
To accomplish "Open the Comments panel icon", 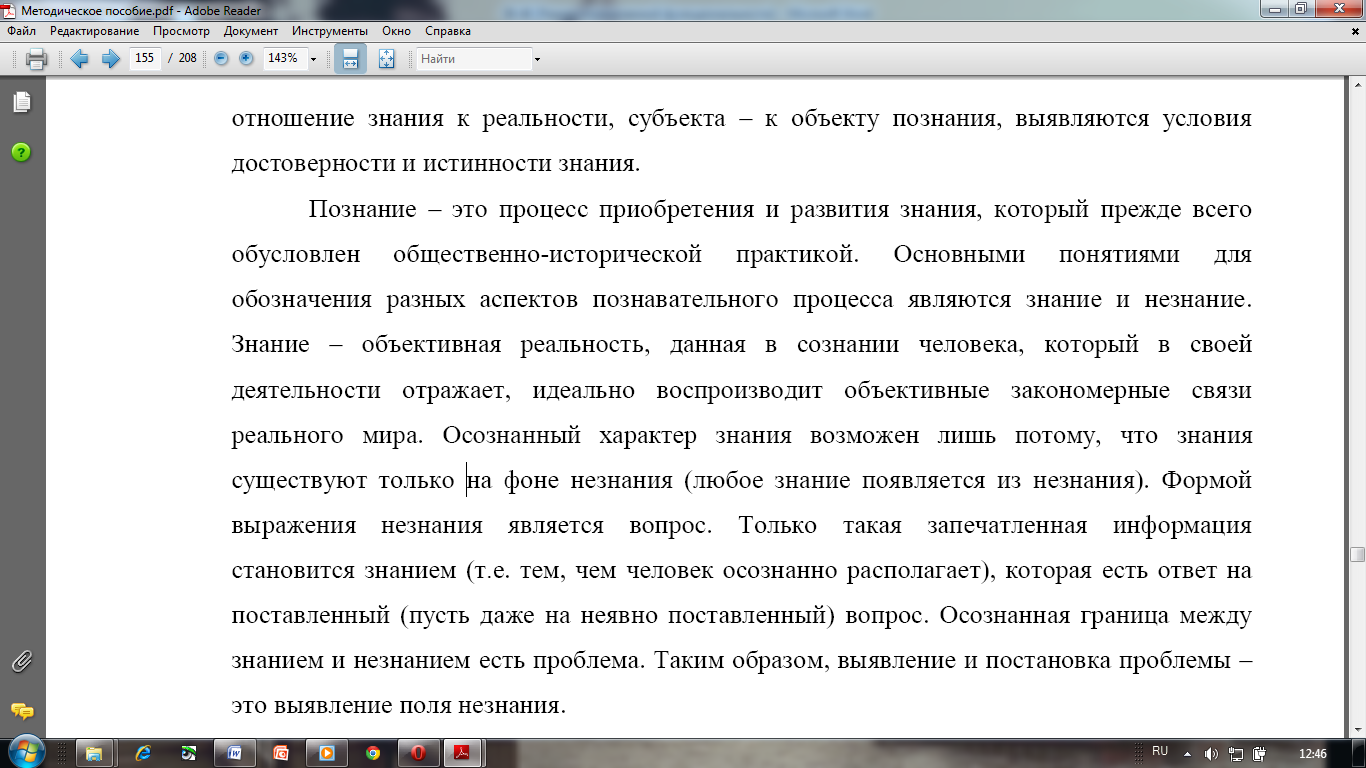I will [x=21, y=711].
